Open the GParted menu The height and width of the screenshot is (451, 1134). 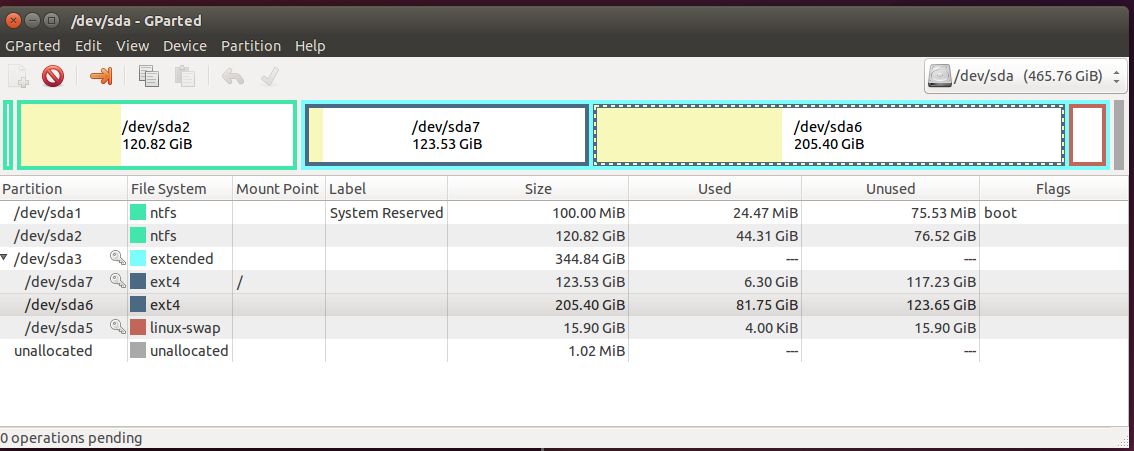33,46
